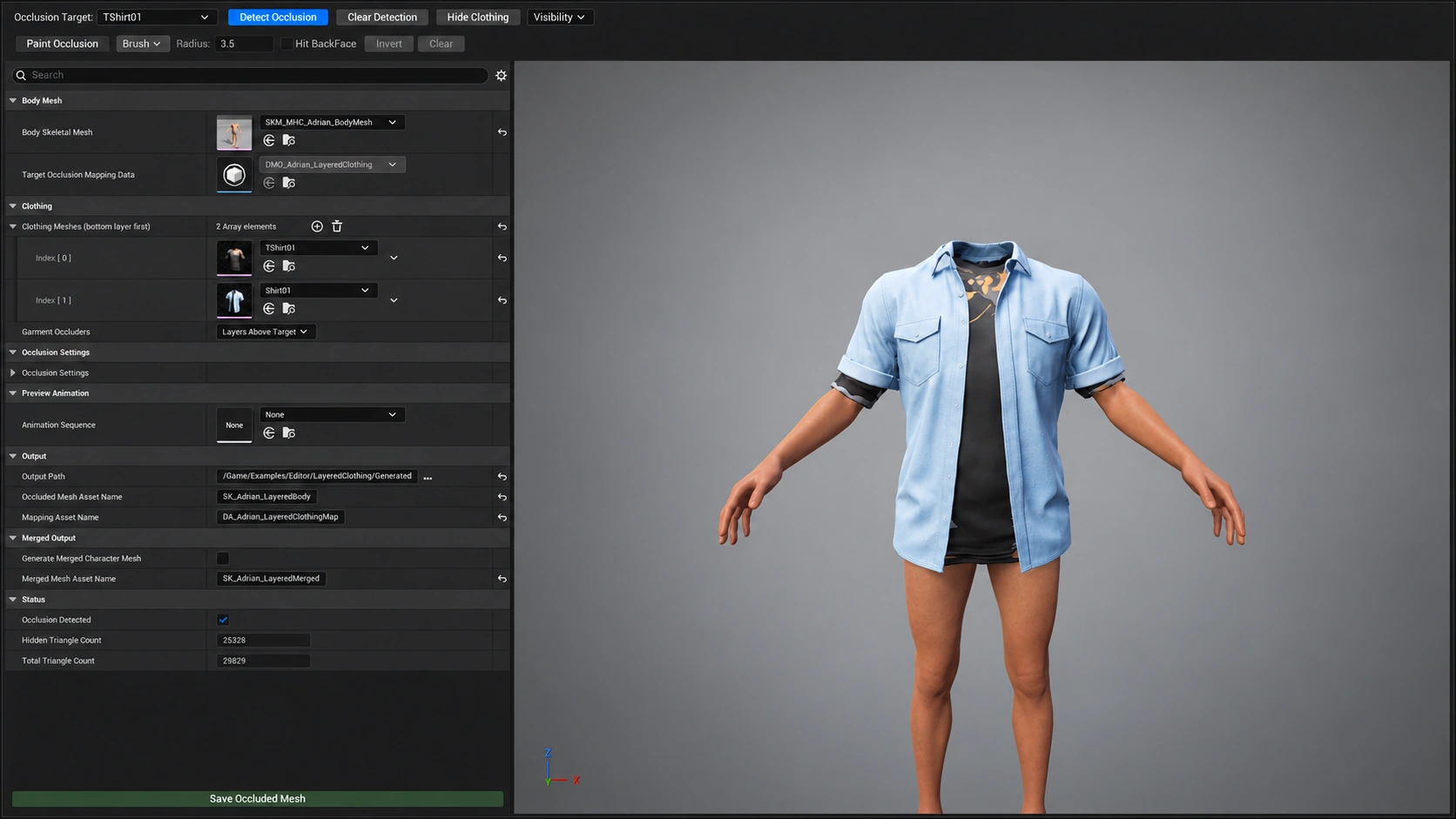Delete all clothing mesh array elements
This screenshot has height=819, width=1456.
[x=337, y=226]
